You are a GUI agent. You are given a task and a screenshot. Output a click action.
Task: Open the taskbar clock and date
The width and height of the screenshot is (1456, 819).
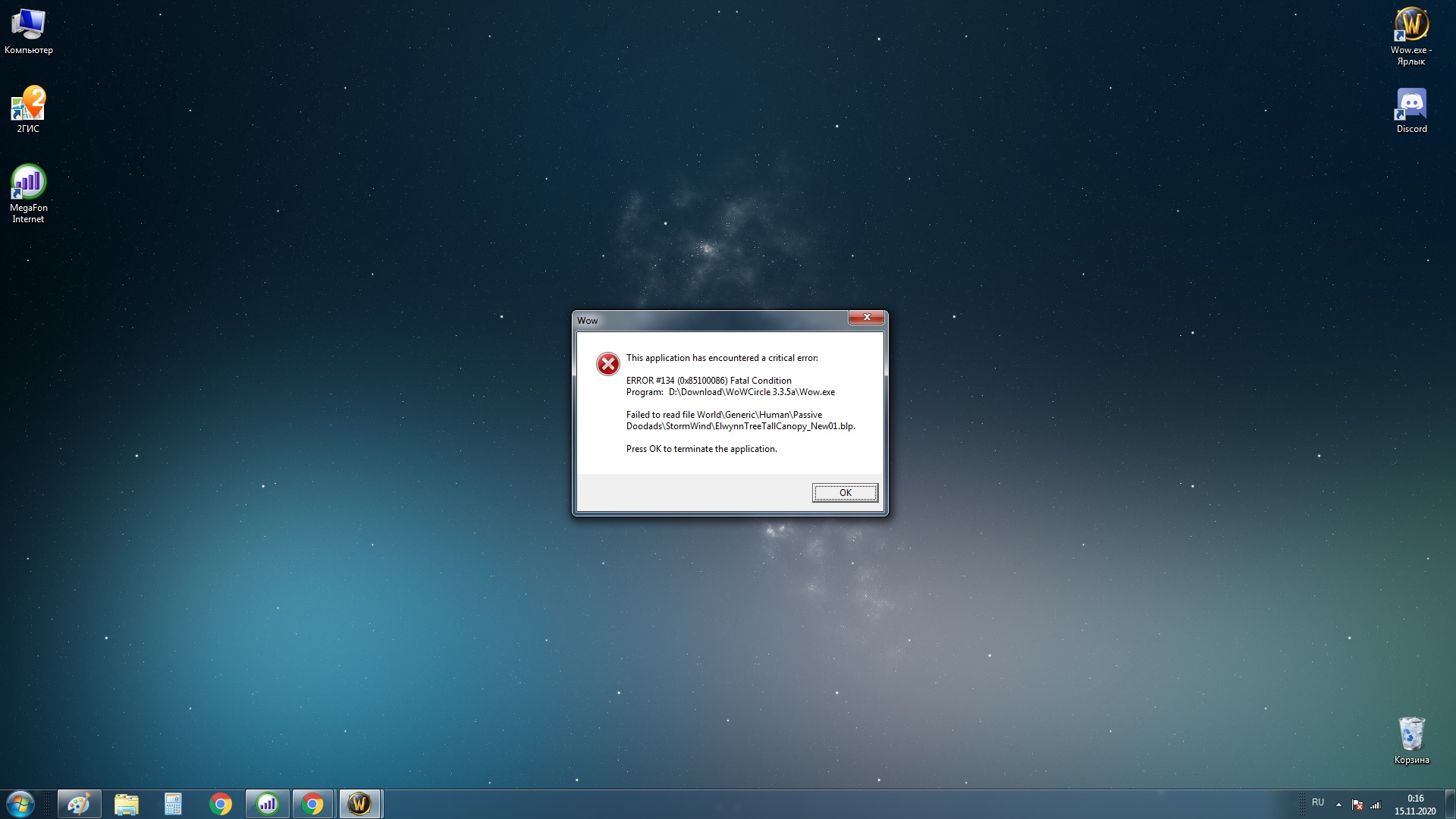click(x=1414, y=804)
